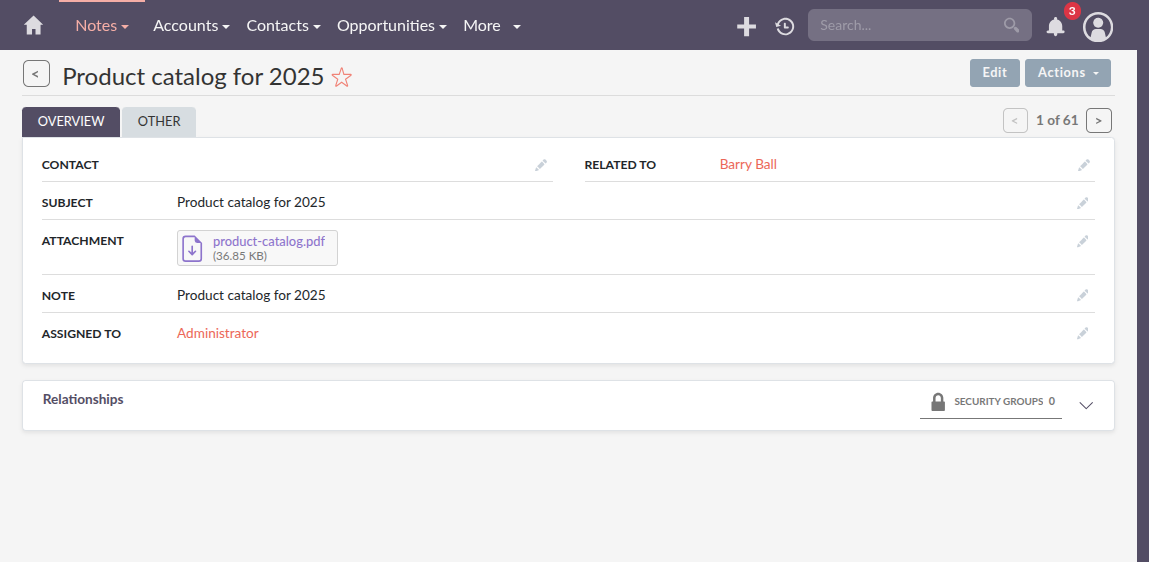1149x562 pixels.
Task: Click pencil icon to edit Contact field
Action: [541, 165]
